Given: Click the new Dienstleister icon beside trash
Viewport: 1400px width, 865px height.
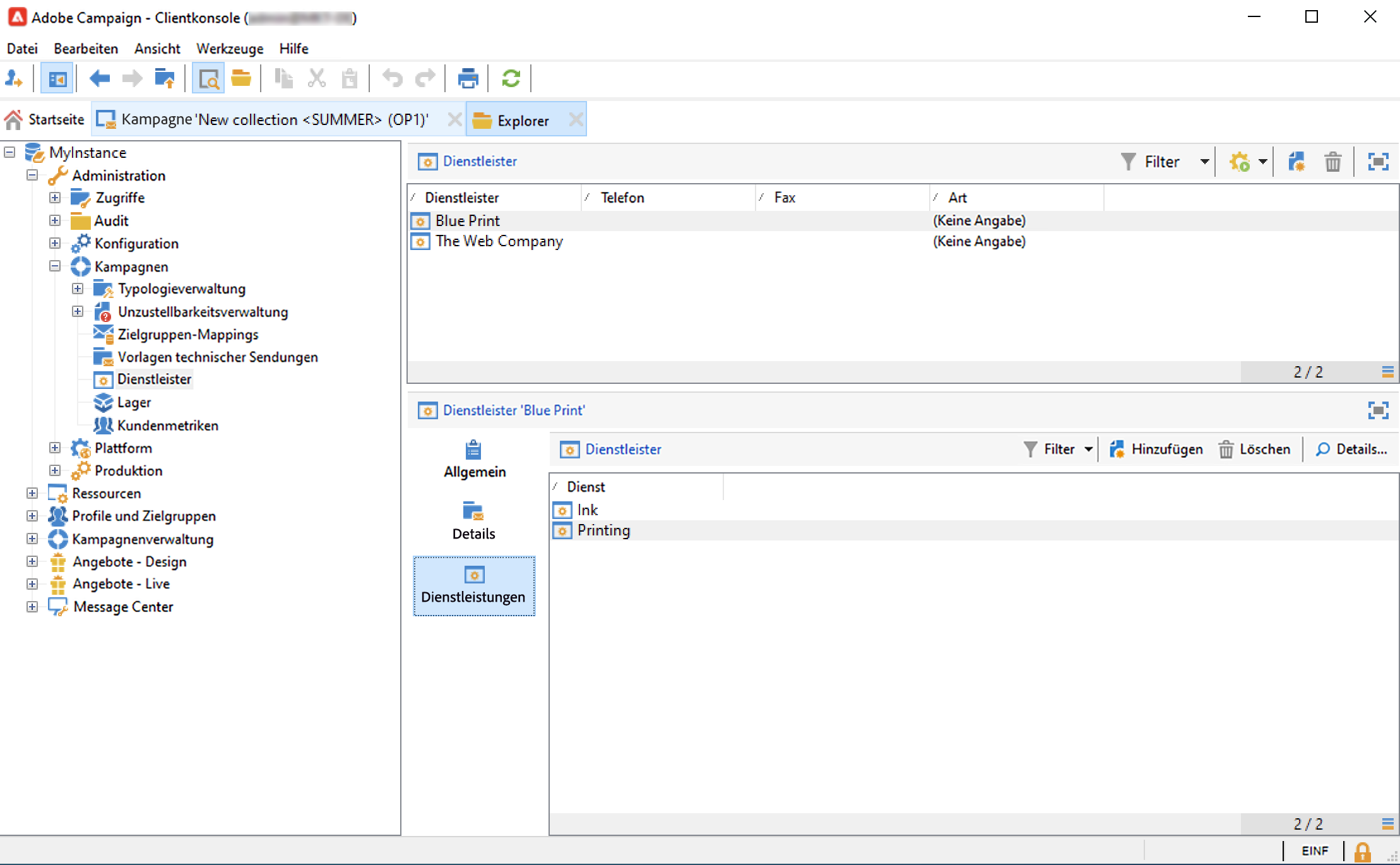Looking at the screenshot, I should coord(1296,162).
